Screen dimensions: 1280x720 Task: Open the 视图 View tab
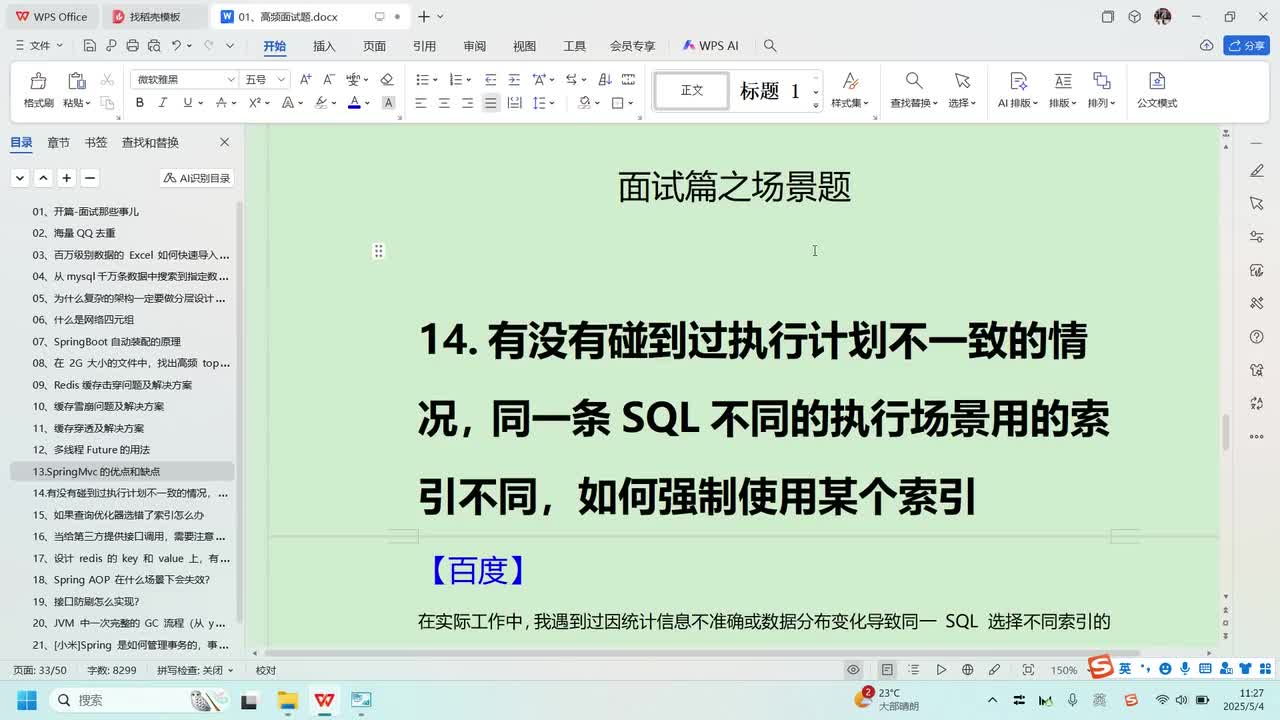524,46
